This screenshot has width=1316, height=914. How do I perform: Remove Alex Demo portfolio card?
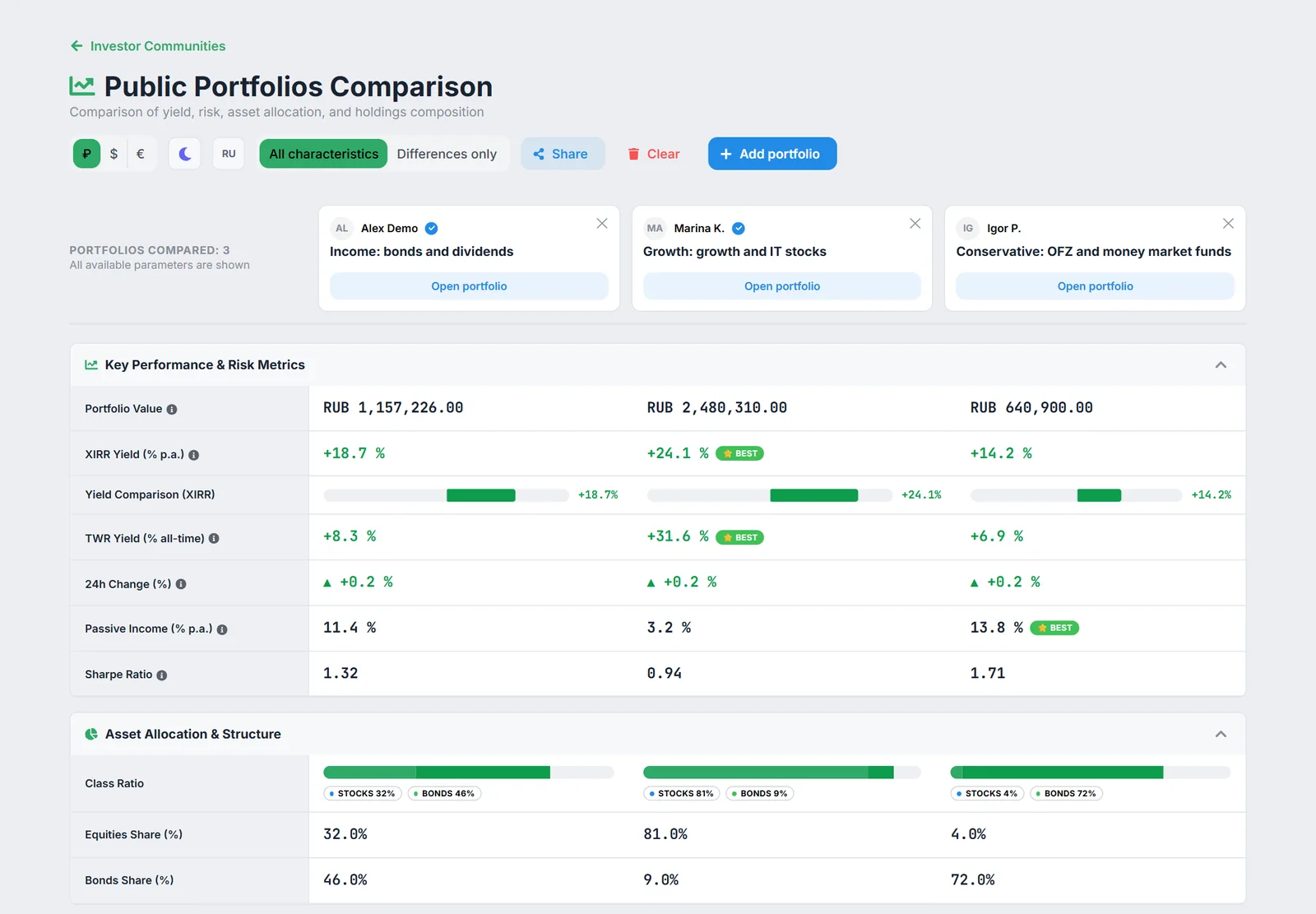click(602, 224)
